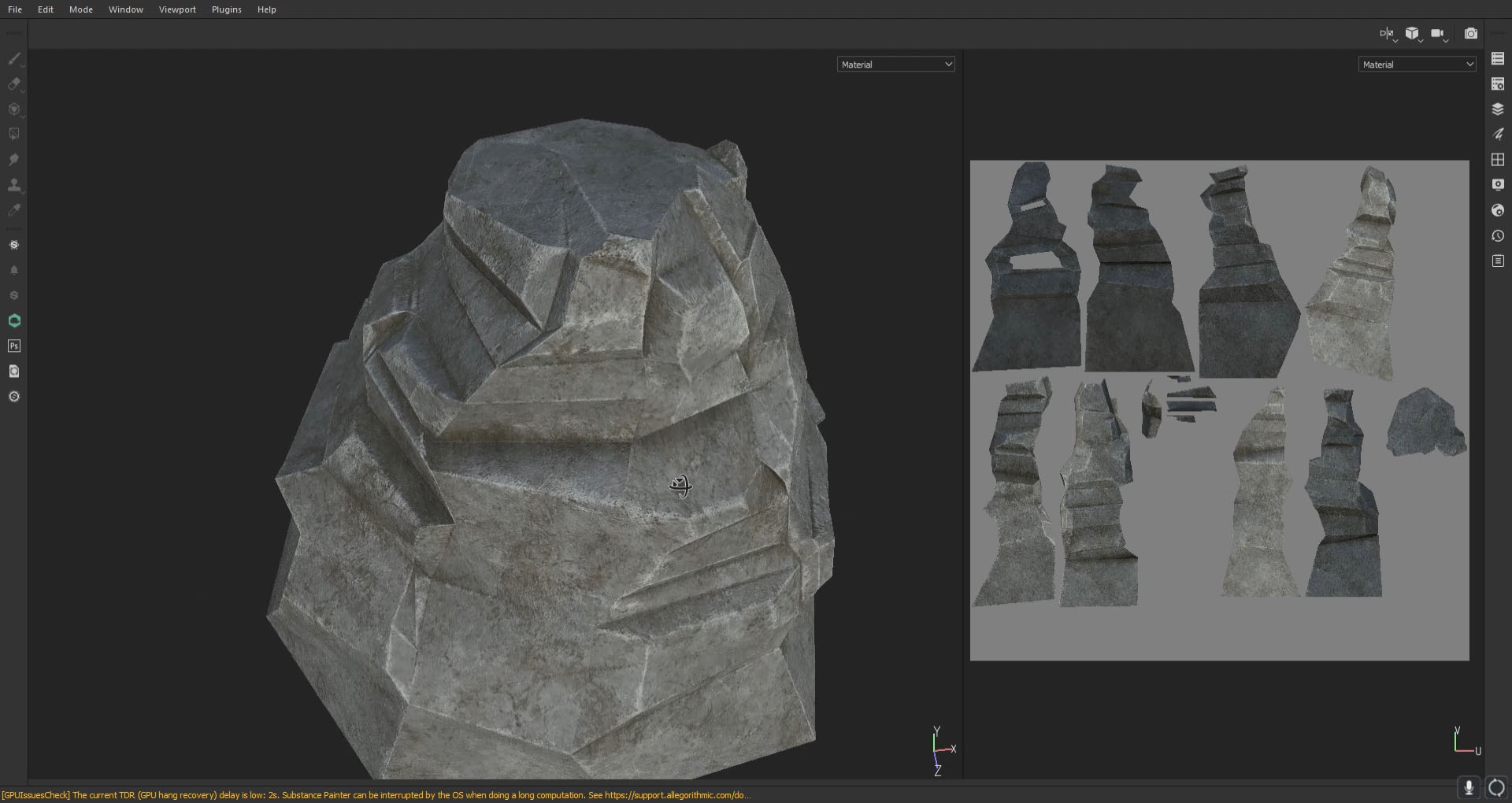
Task: Open the Layers panel icon
Action: coord(1498,109)
